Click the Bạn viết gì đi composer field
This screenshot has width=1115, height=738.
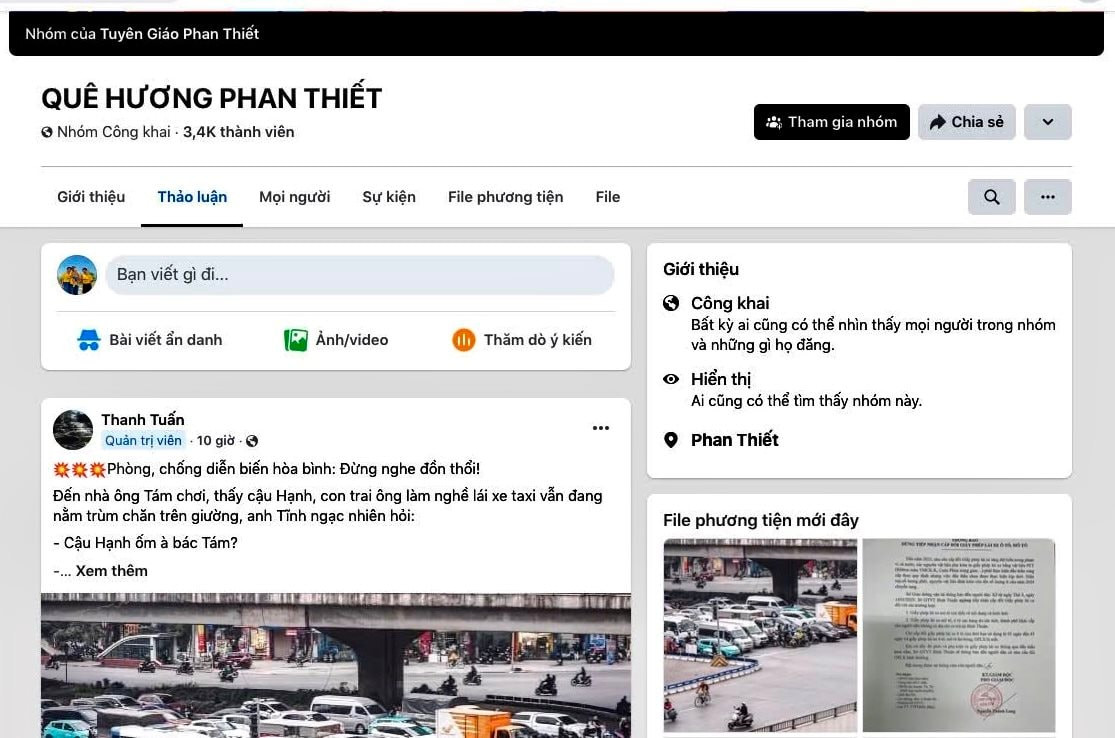[359, 274]
